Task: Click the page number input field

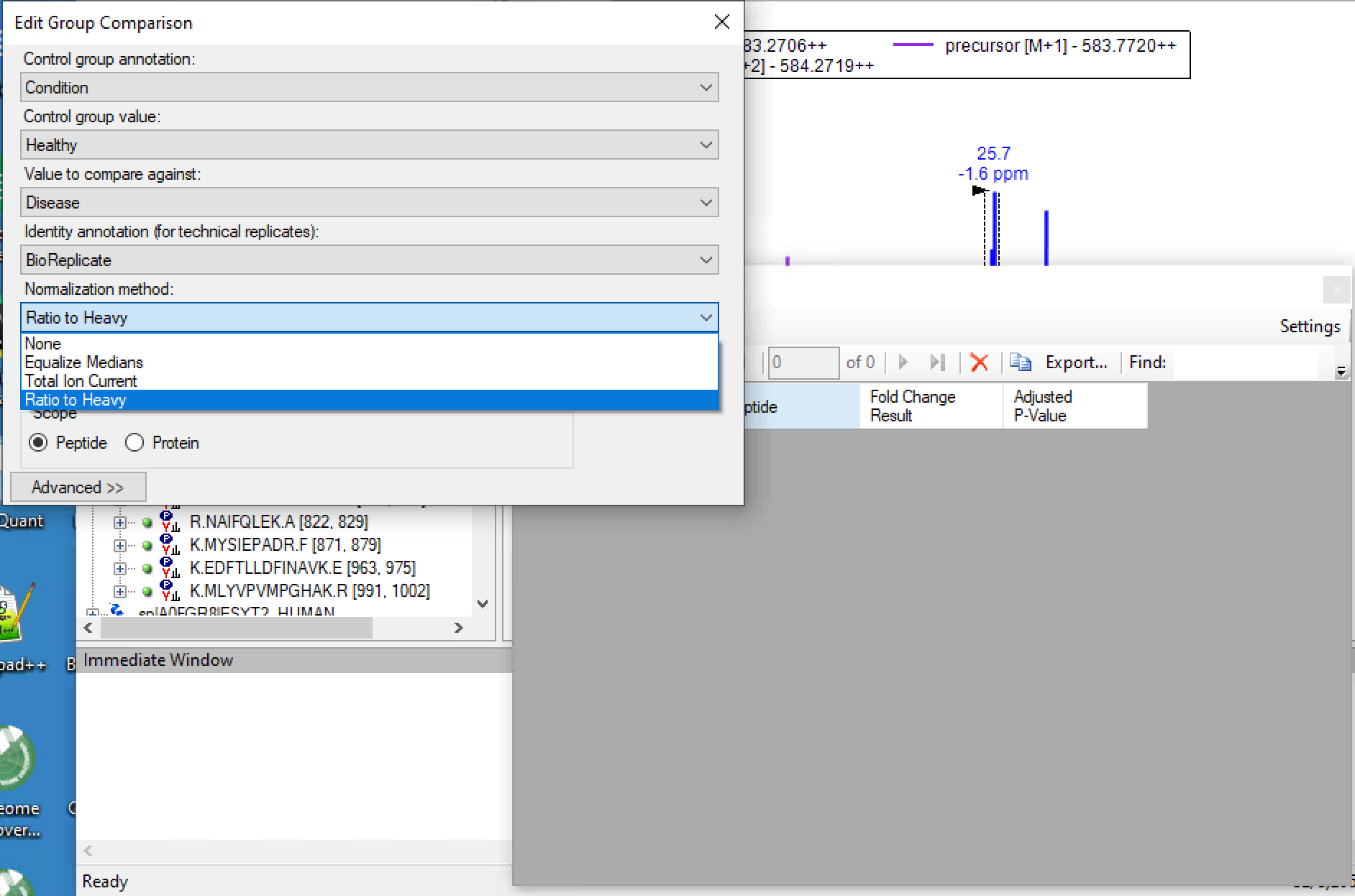Action: pos(803,362)
